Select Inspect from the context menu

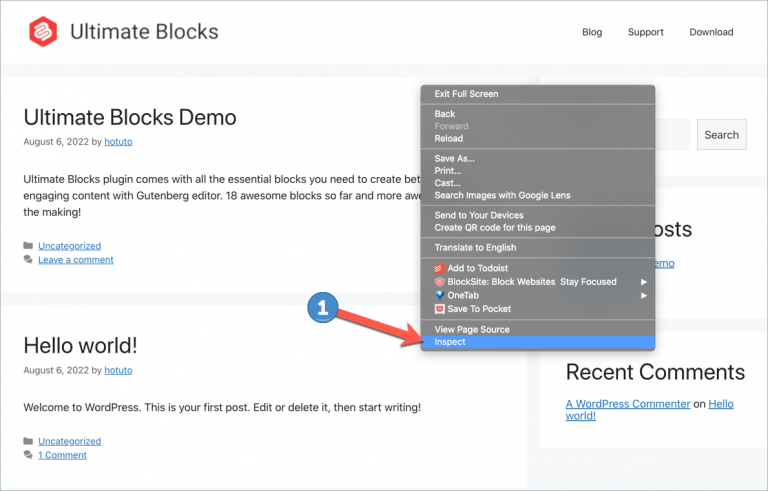tap(450, 342)
